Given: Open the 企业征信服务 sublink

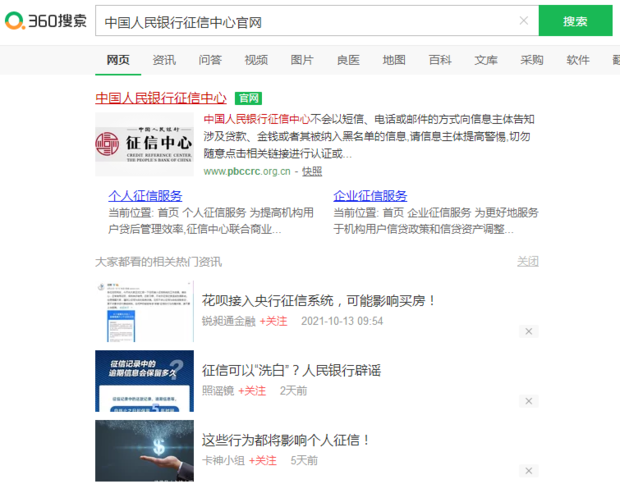Looking at the screenshot, I should tap(370, 196).
